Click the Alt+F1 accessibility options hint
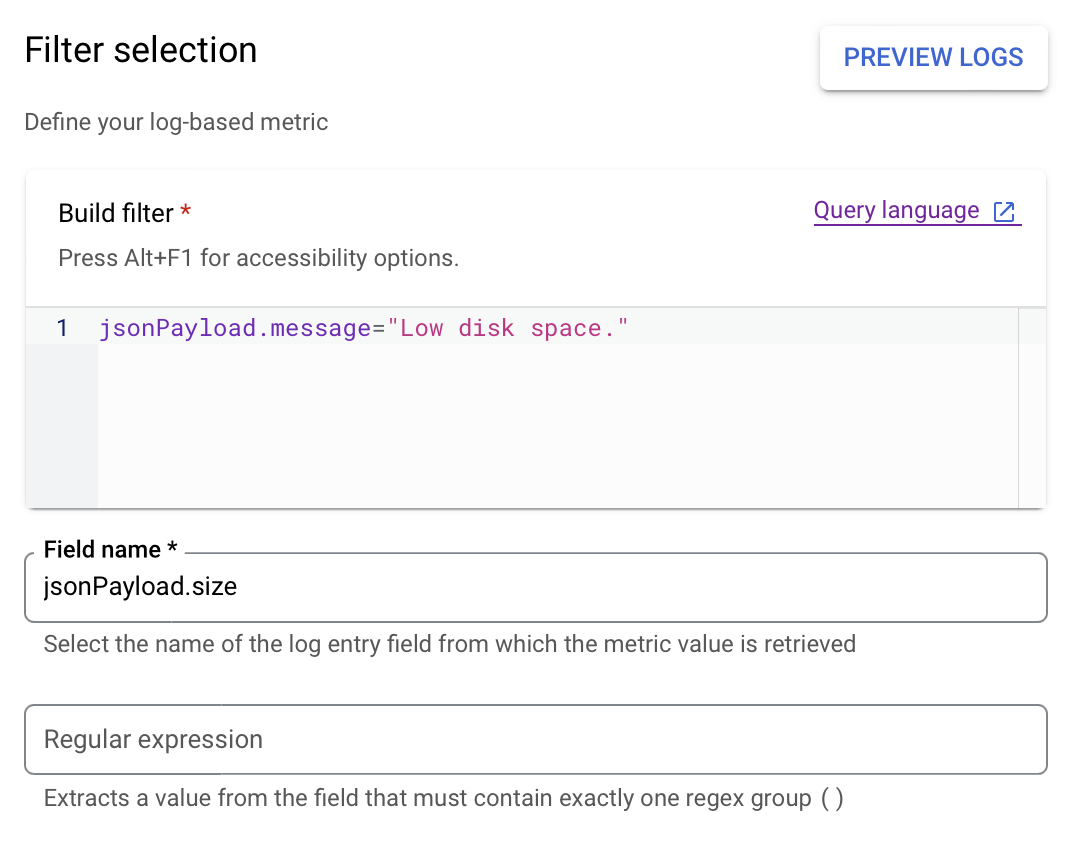 [259, 258]
